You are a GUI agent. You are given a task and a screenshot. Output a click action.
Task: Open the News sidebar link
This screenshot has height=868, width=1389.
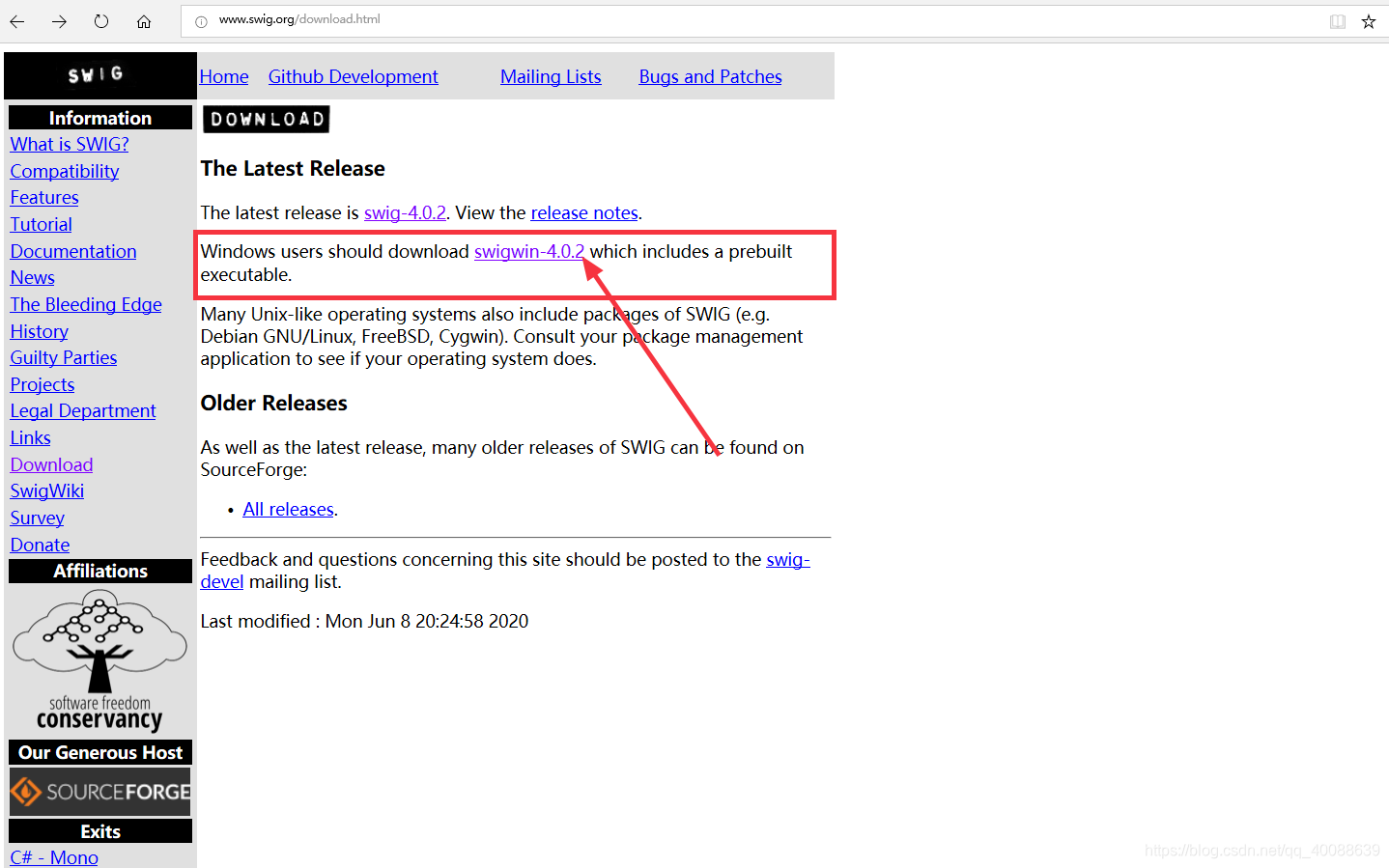[32, 277]
